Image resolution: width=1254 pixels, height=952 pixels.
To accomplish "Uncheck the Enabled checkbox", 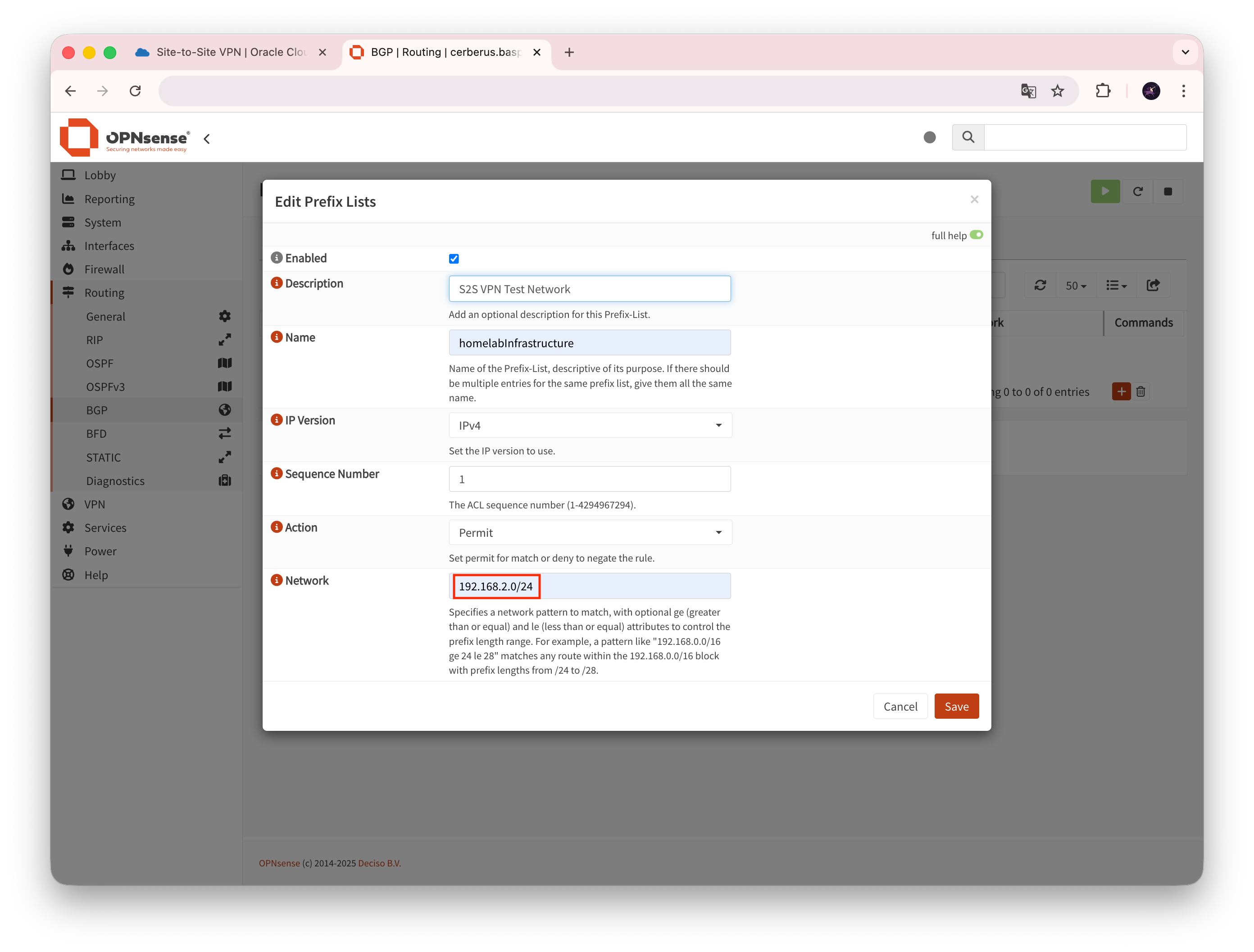I will click(x=454, y=259).
